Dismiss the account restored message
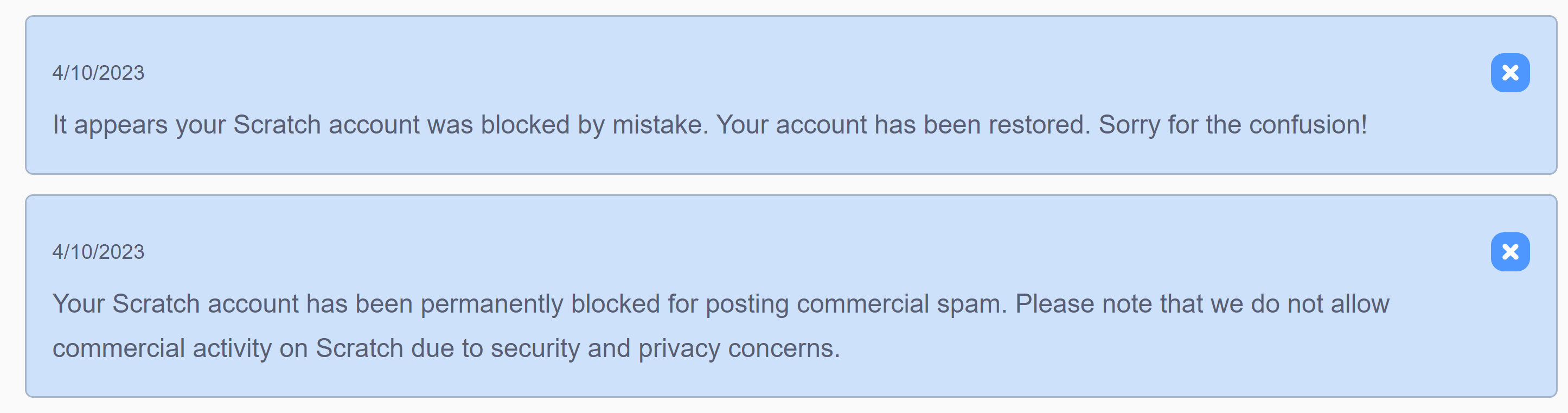 point(1509,73)
